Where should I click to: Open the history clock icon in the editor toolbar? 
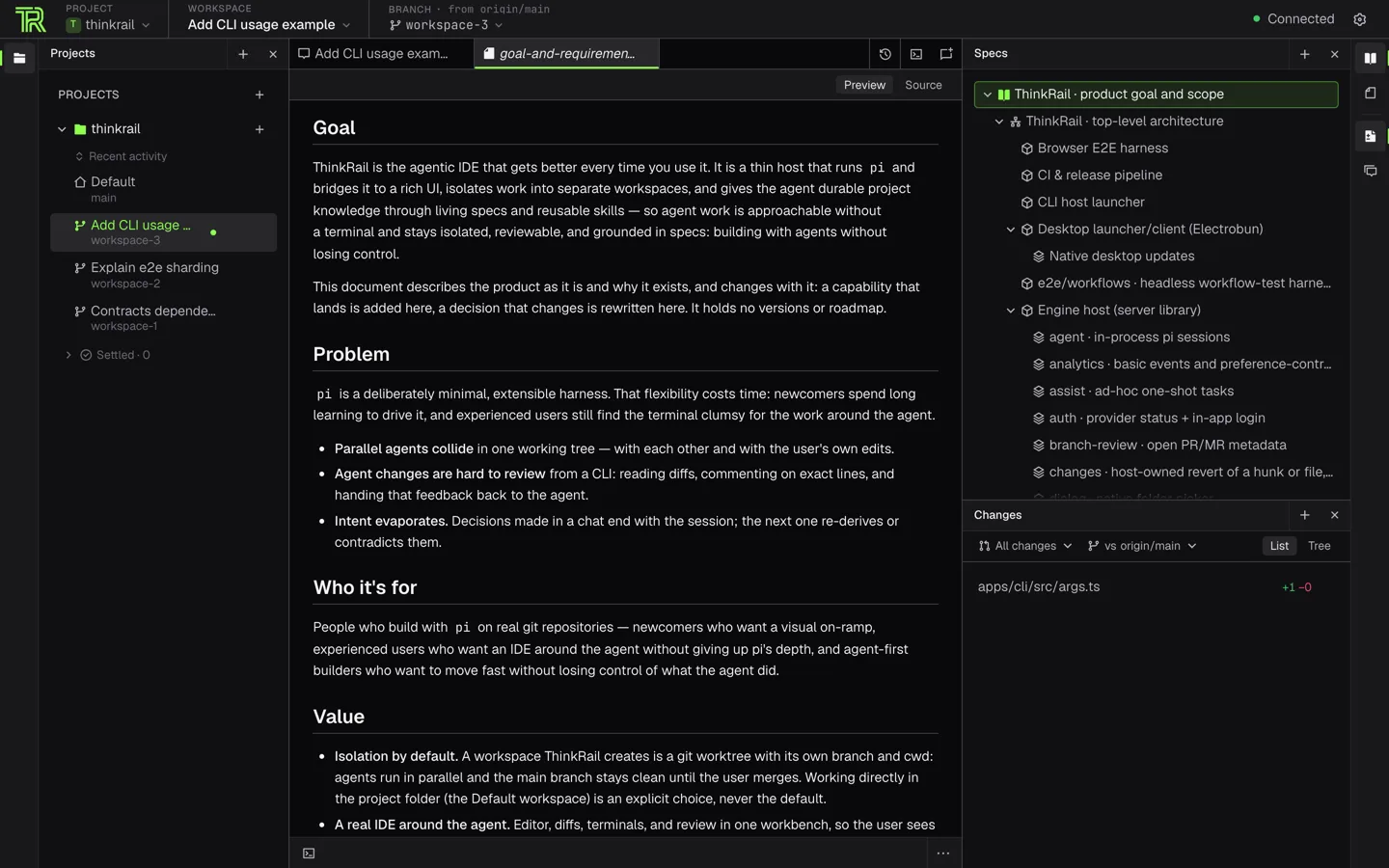click(885, 54)
